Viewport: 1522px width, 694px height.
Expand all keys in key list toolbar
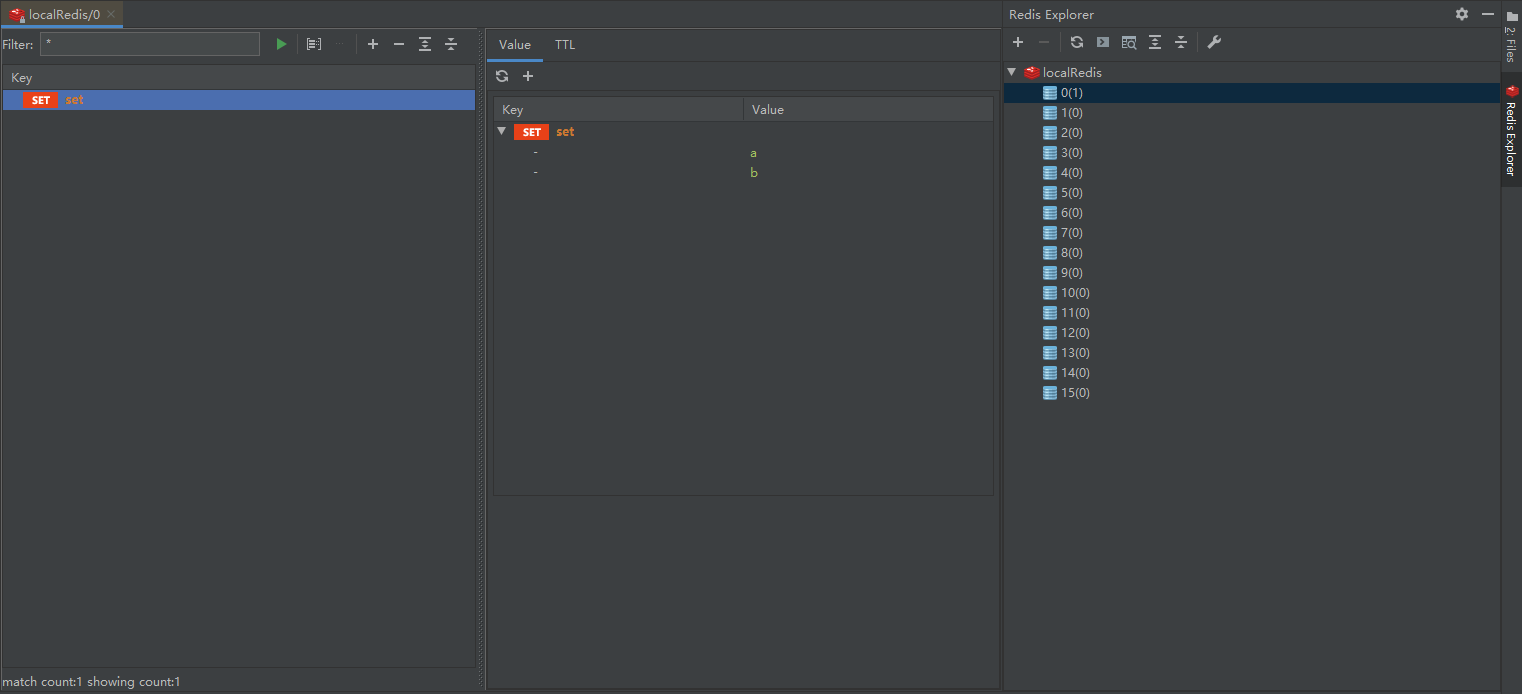pyautogui.click(x=425, y=44)
